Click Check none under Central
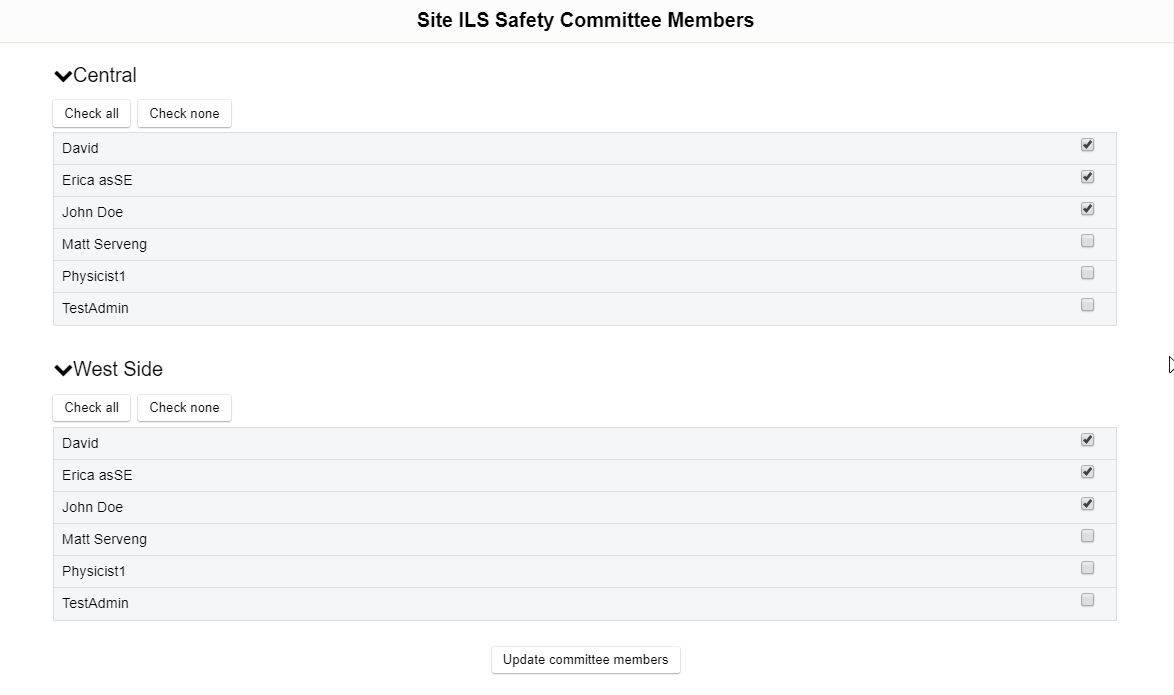 click(x=184, y=114)
